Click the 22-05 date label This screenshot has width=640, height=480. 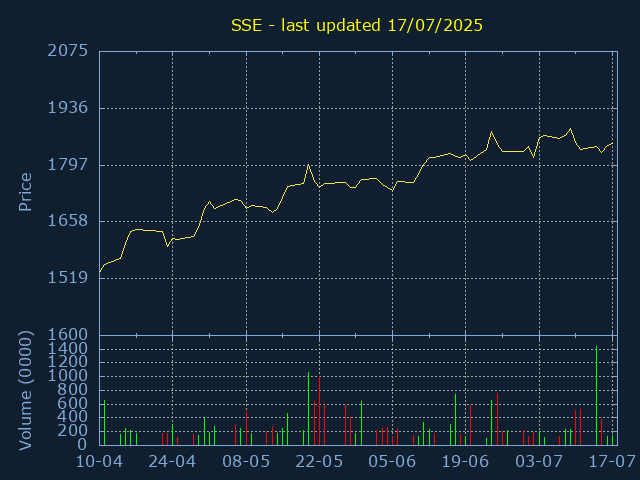pyautogui.click(x=319, y=462)
